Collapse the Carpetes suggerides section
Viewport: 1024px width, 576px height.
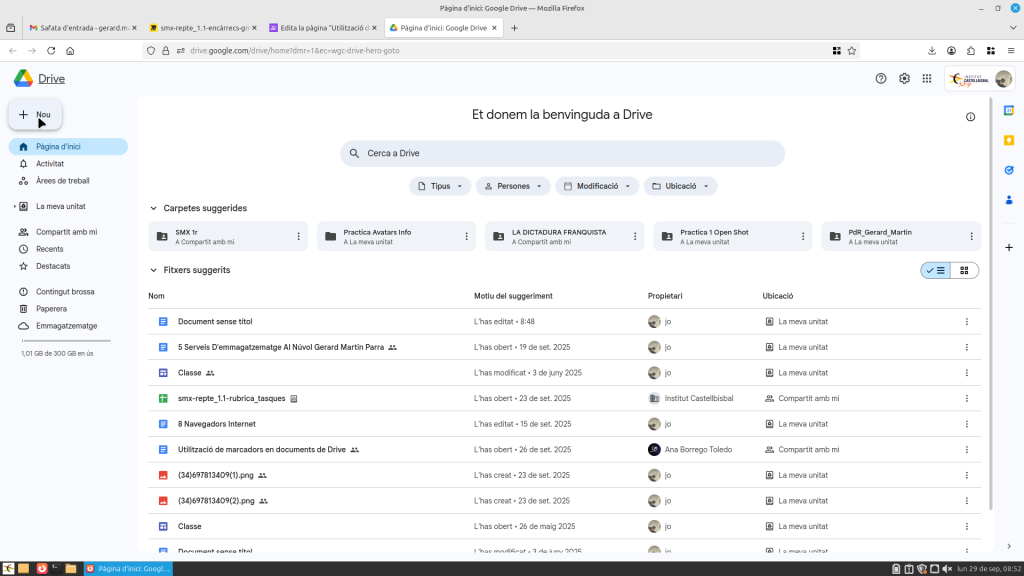[153, 208]
